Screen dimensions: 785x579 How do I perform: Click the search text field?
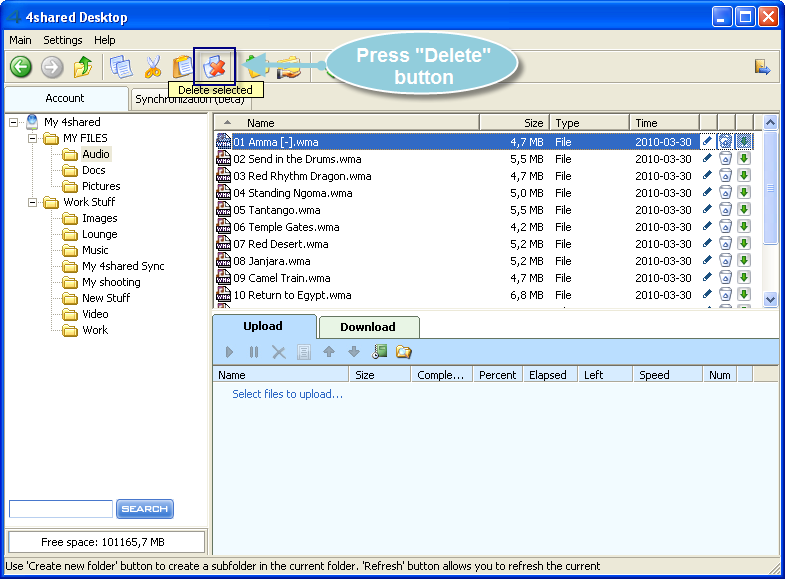coord(61,509)
